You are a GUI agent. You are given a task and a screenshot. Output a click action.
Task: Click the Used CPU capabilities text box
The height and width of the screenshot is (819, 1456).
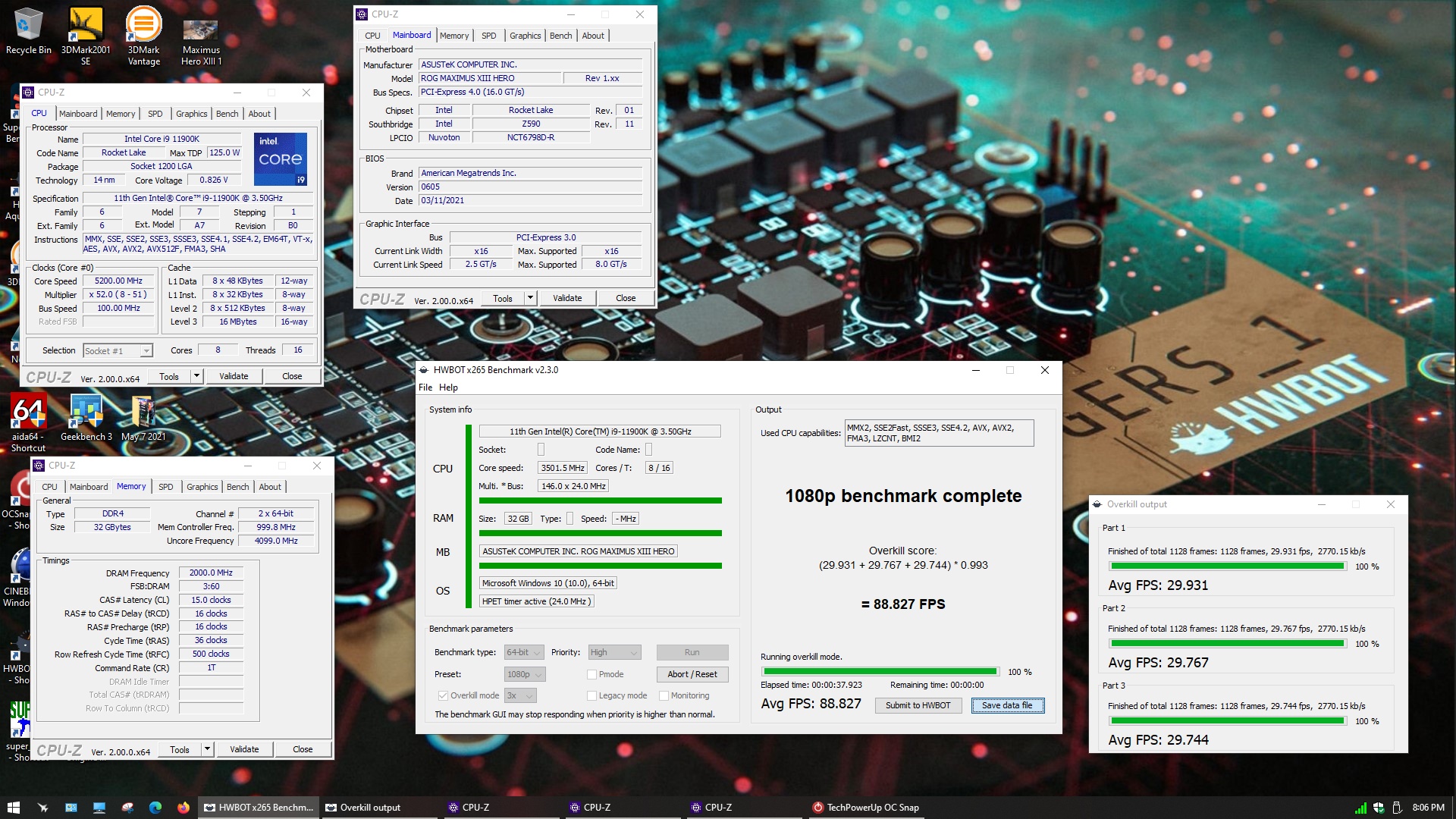pyautogui.click(x=939, y=433)
